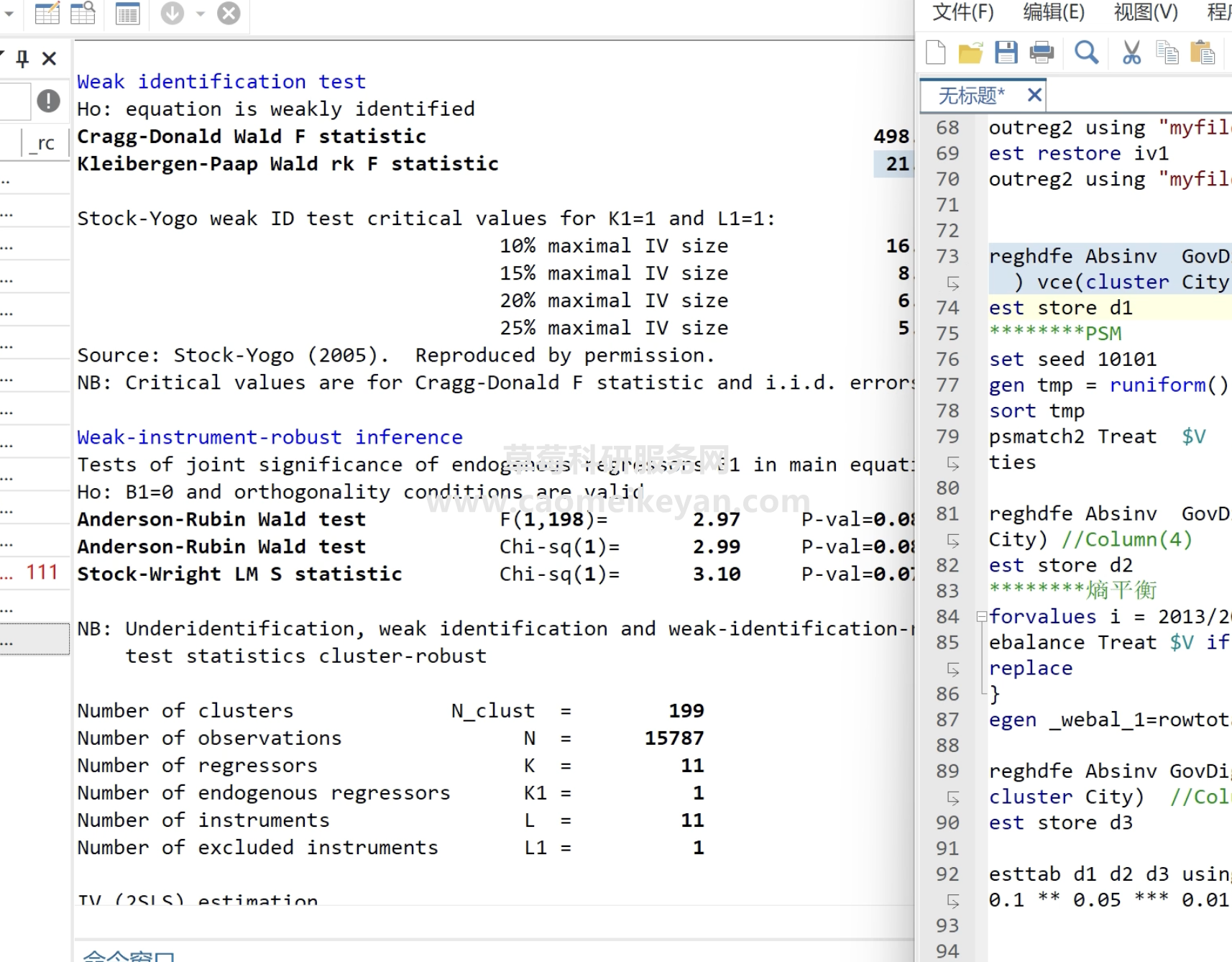Open the 编辑(E) menu
This screenshot has height=962, width=1232.
click(1054, 12)
